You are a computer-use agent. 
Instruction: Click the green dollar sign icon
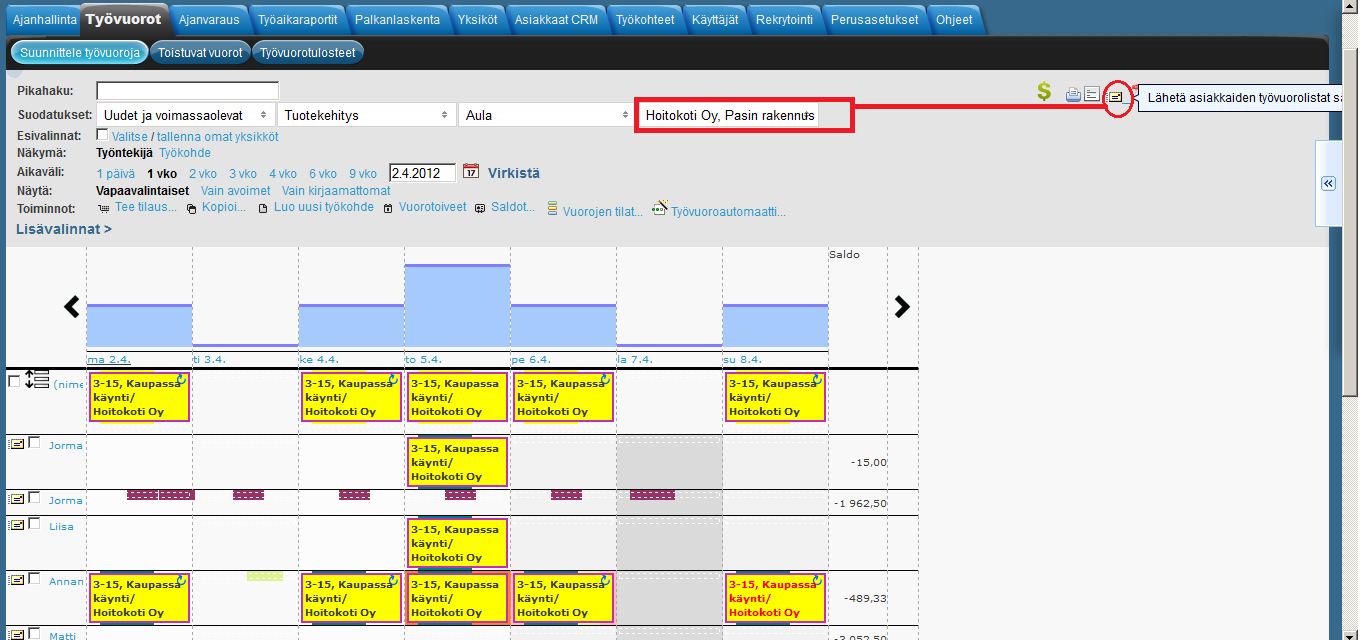(x=1044, y=92)
